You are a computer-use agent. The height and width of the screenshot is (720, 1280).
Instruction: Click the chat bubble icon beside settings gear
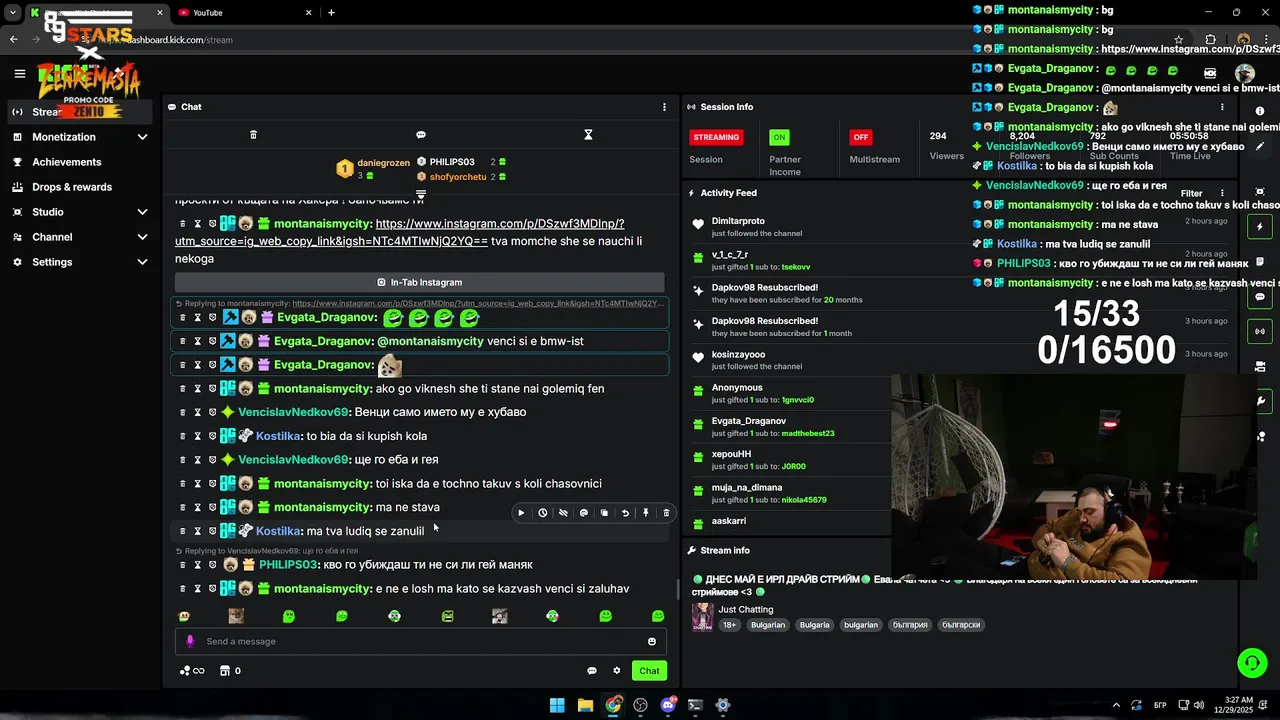592,671
